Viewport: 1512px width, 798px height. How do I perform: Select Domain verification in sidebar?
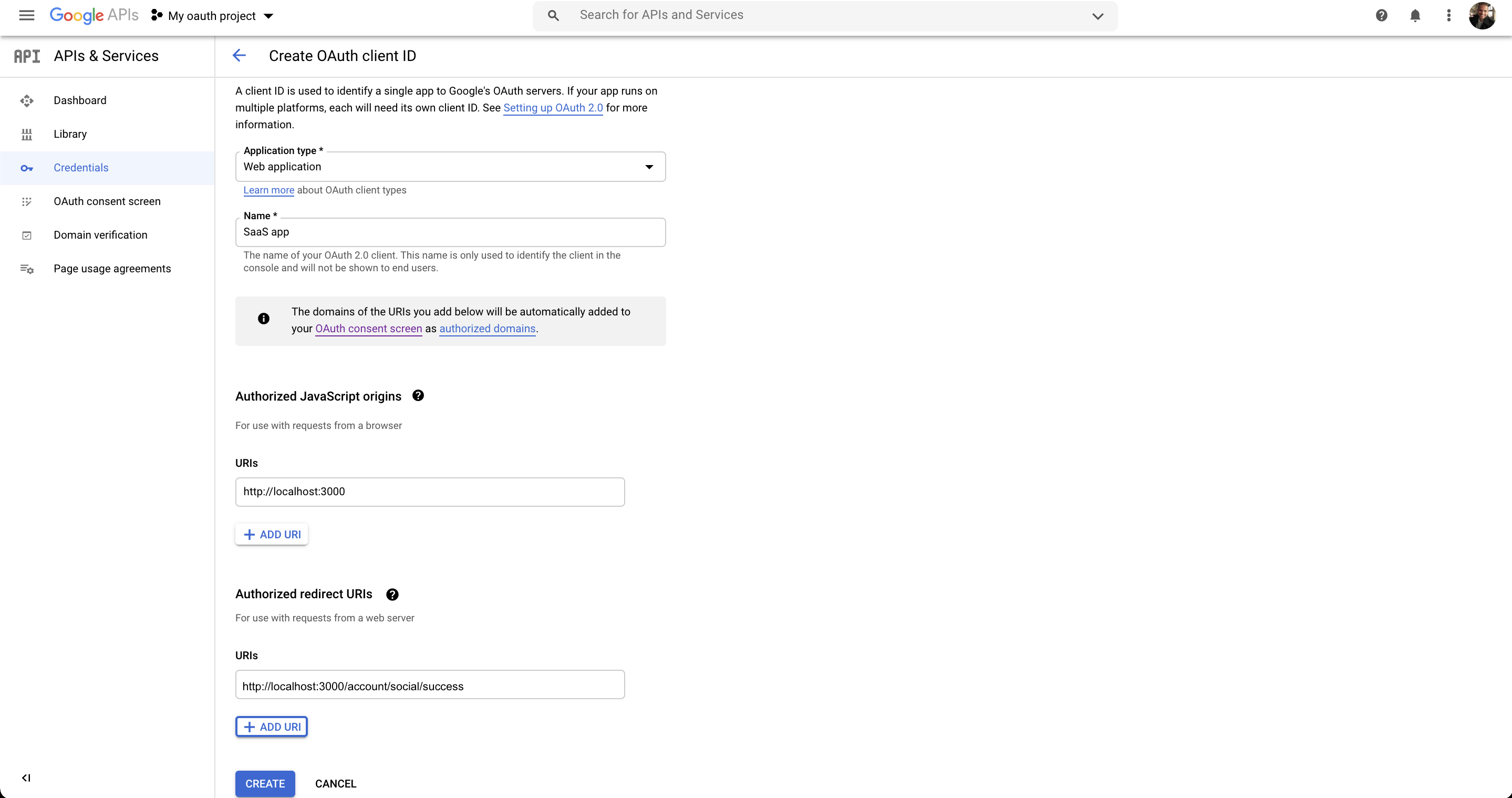(100, 235)
